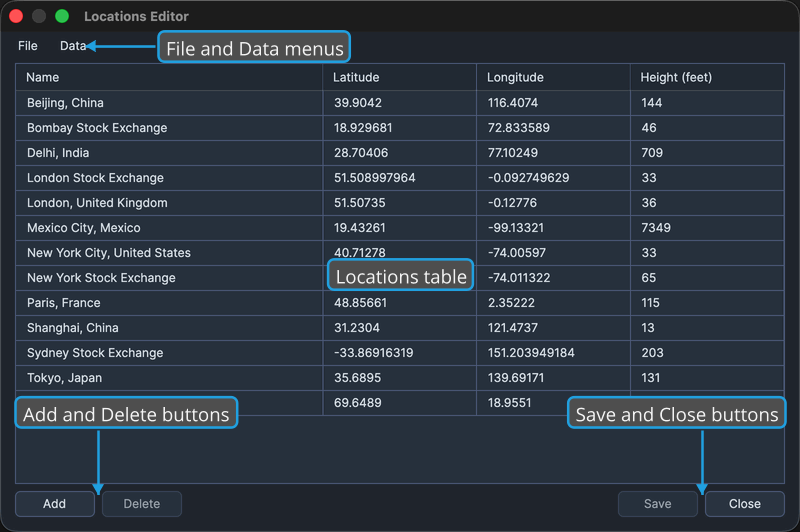Image resolution: width=800 pixels, height=532 pixels.
Task: Click the Latitude column header
Action: pos(399,78)
